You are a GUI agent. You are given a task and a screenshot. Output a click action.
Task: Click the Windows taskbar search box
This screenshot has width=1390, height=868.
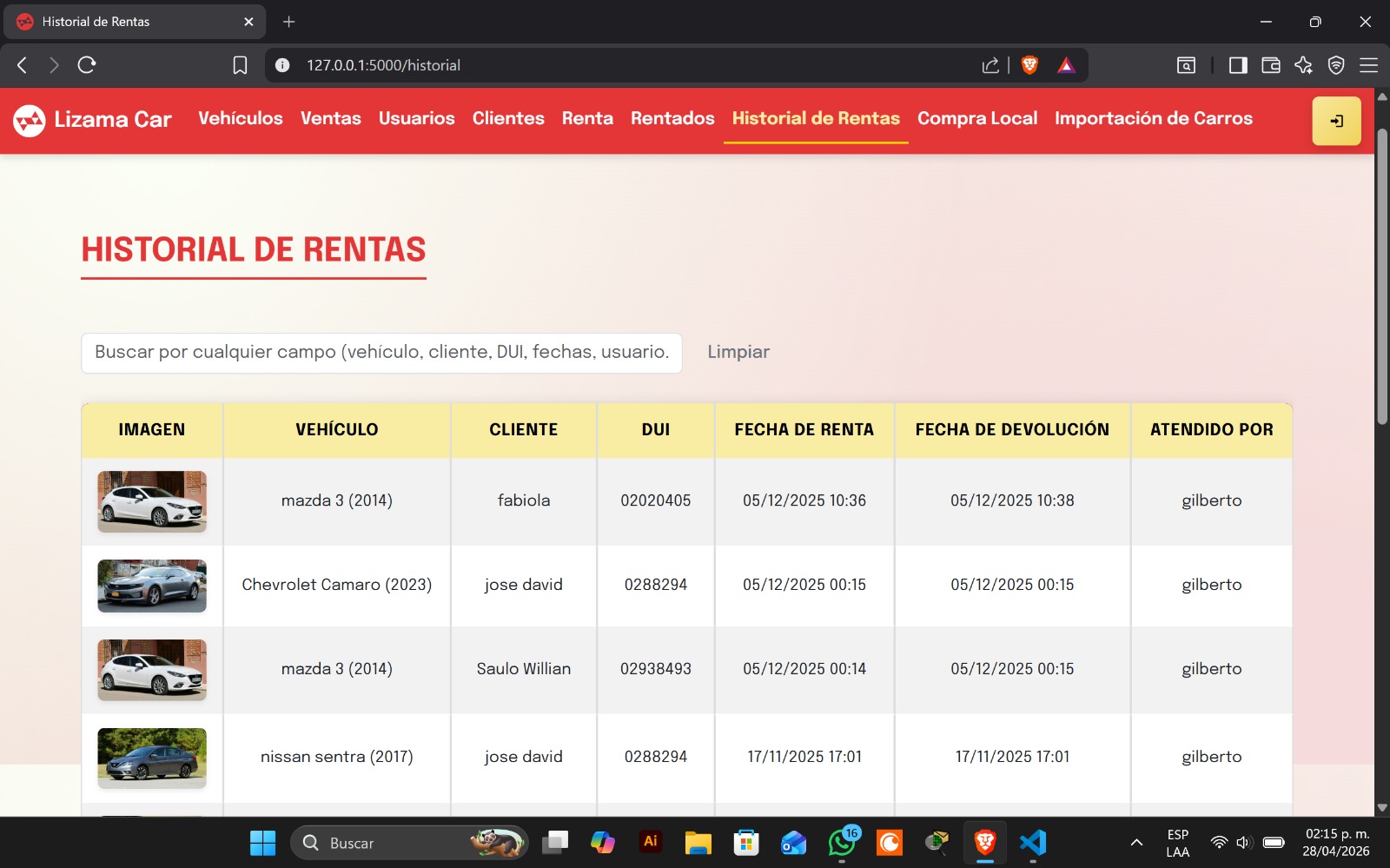click(x=409, y=843)
